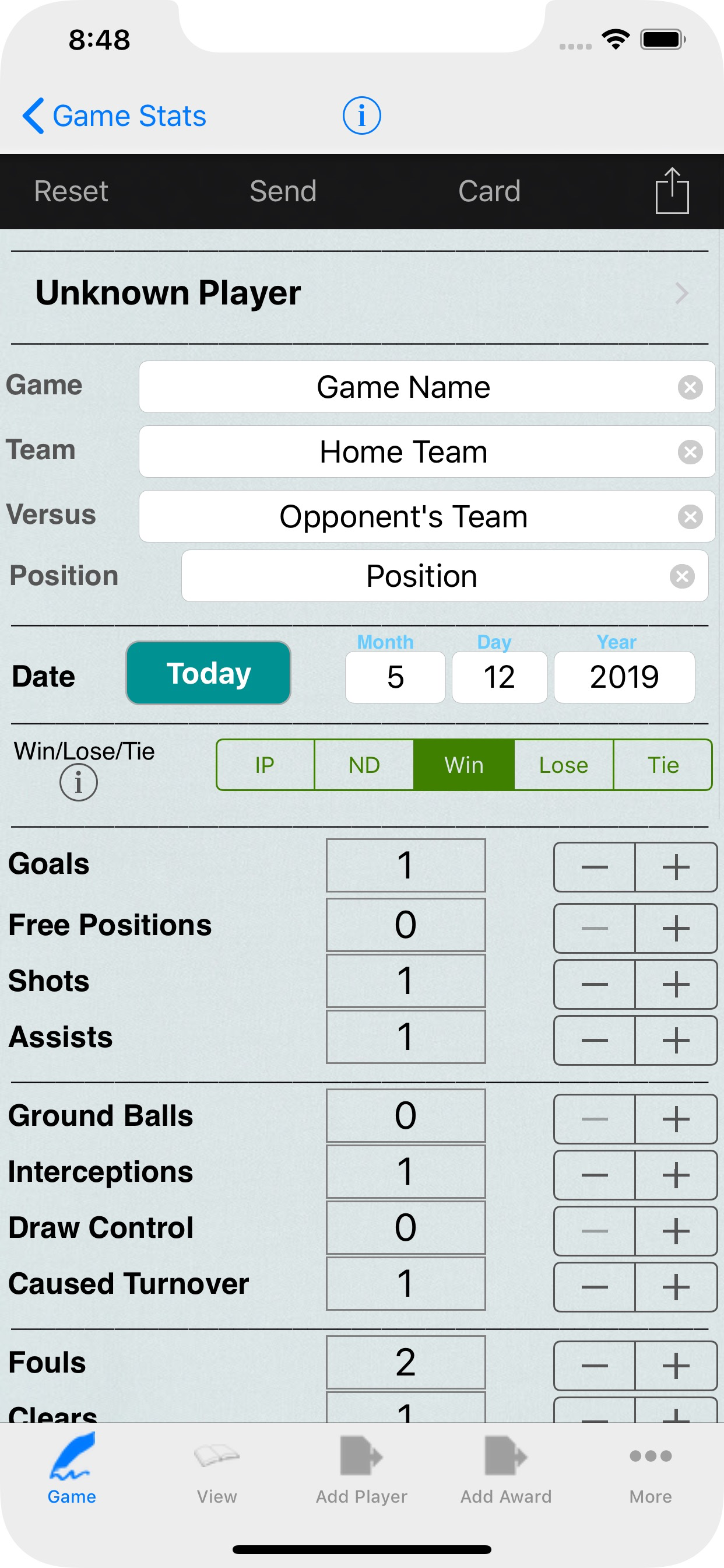
Task: Tap the share icon in the top toolbar
Action: (673, 191)
